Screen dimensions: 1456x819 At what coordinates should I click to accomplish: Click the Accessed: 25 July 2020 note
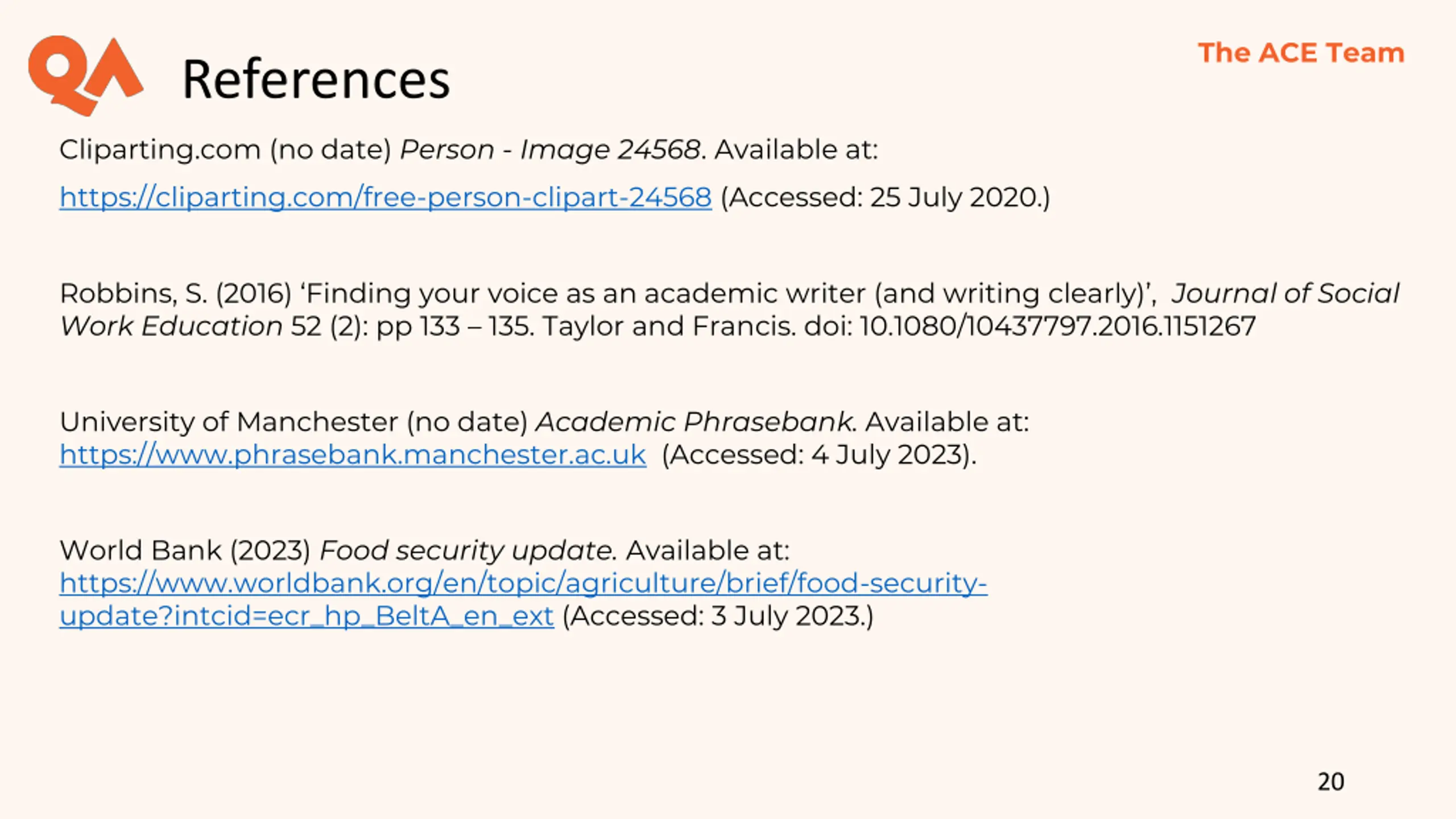coord(886,197)
